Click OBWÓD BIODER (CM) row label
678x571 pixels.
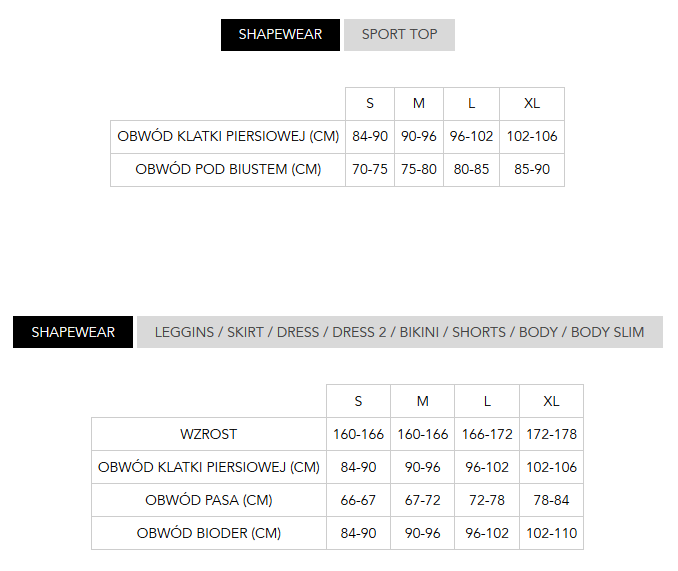pyautogui.click(x=209, y=533)
